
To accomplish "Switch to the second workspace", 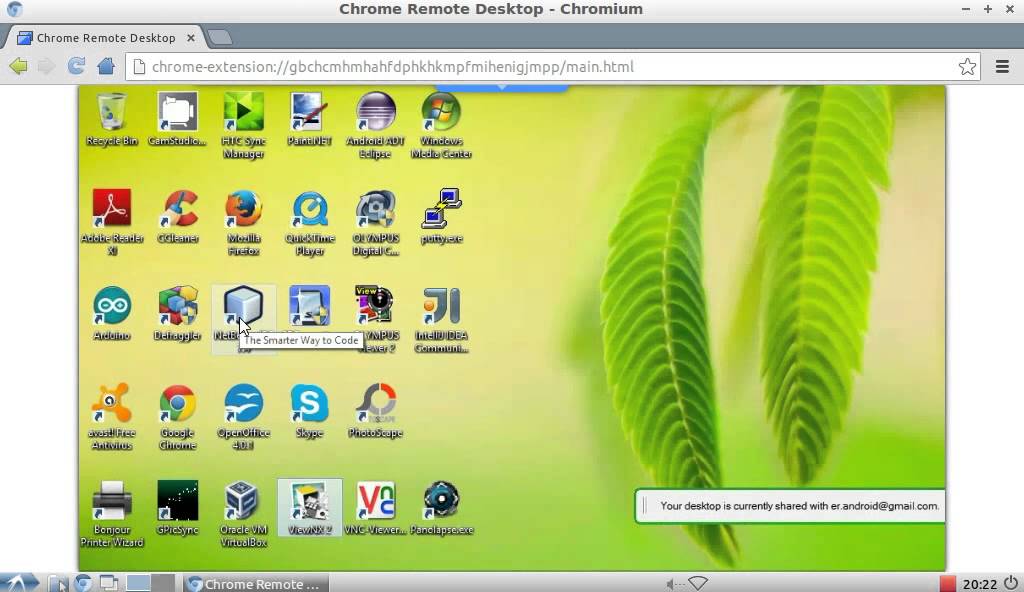I will (163, 583).
